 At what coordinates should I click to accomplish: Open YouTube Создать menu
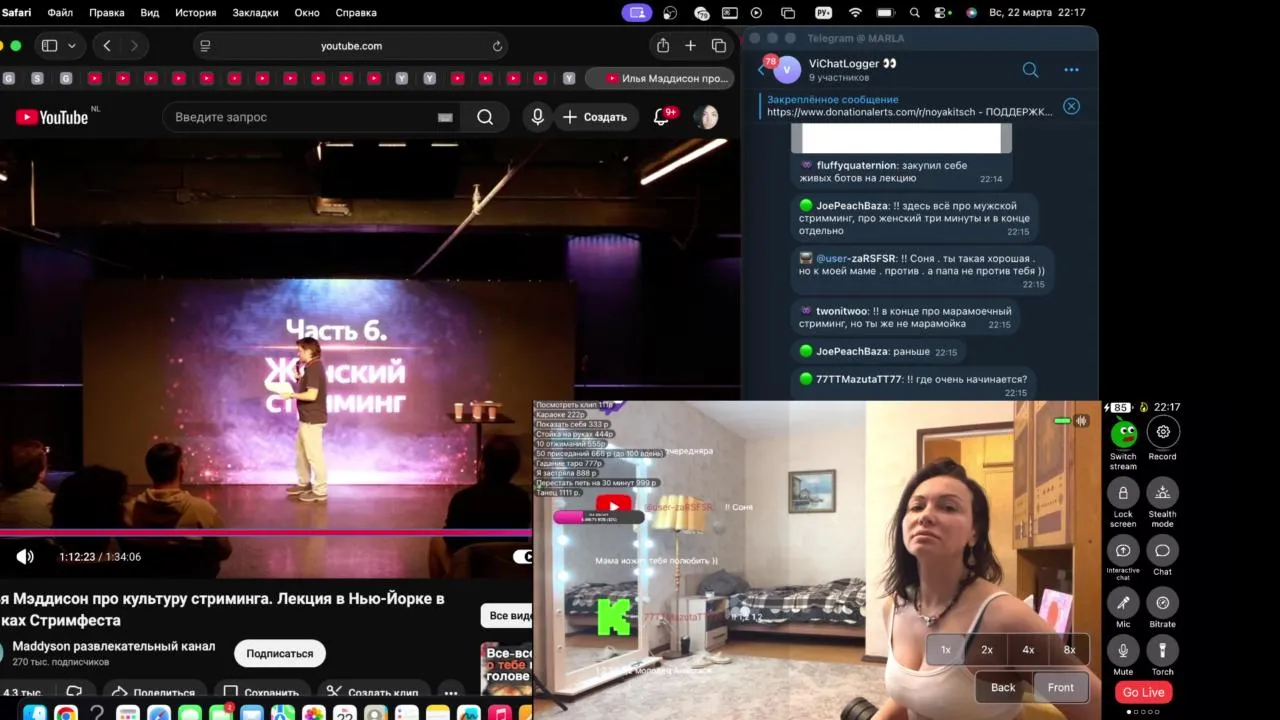pos(595,117)
